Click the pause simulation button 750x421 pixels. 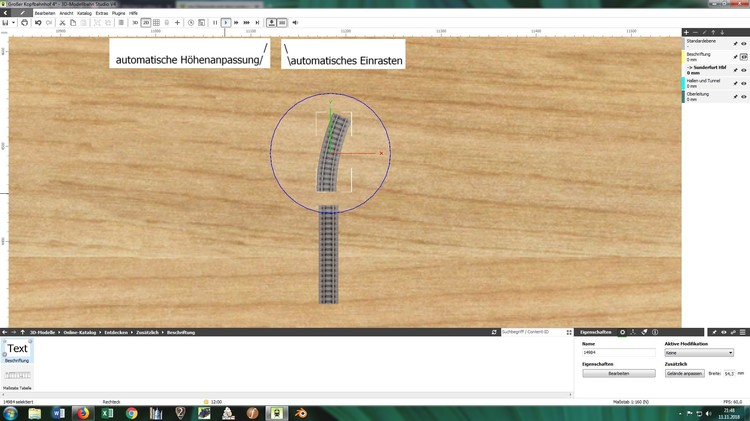click(x=214, y=21)
